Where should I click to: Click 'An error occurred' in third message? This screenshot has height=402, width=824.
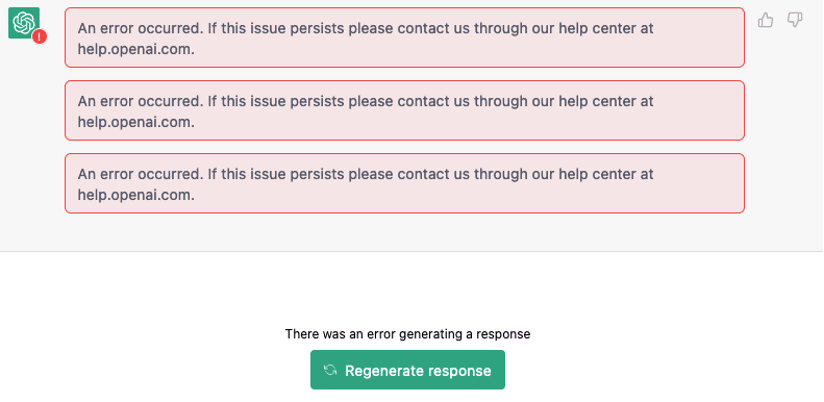(x=139, y=174)
